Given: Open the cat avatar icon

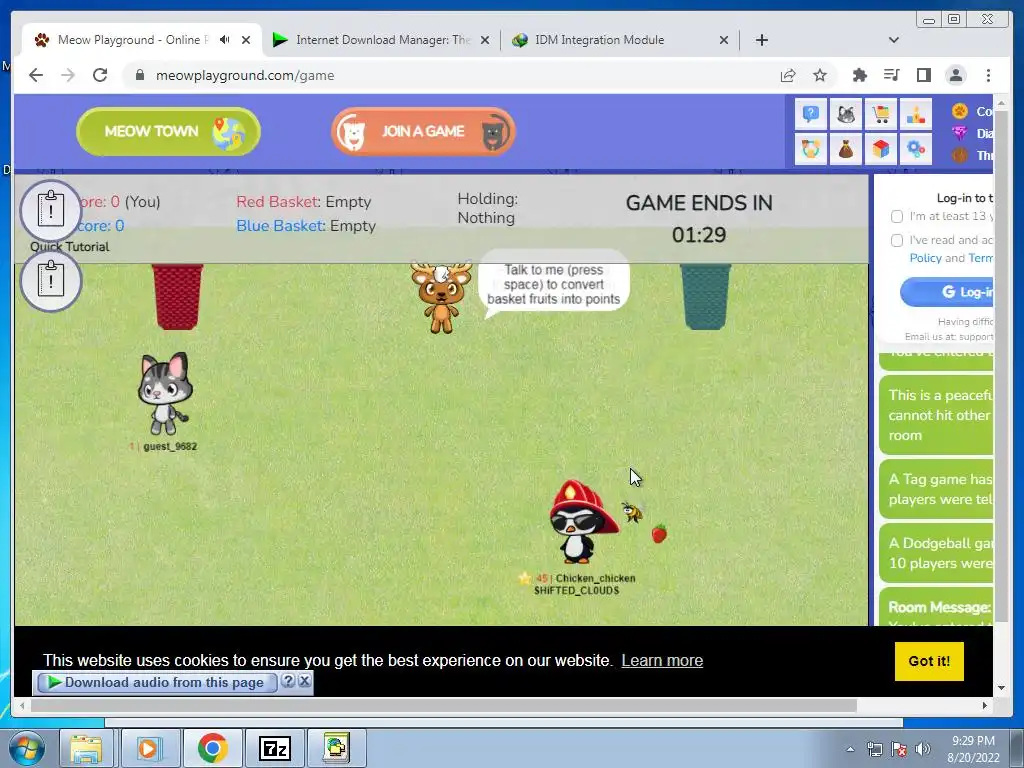Looking at the screenshot, I should [x=846, y=115].
